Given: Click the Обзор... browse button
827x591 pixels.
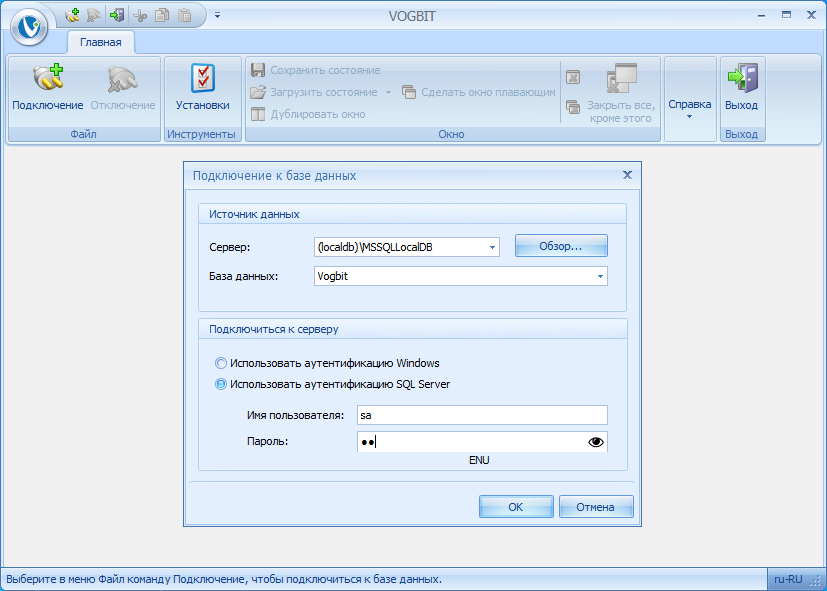Looking at the screenshot, I should (561, 246).
